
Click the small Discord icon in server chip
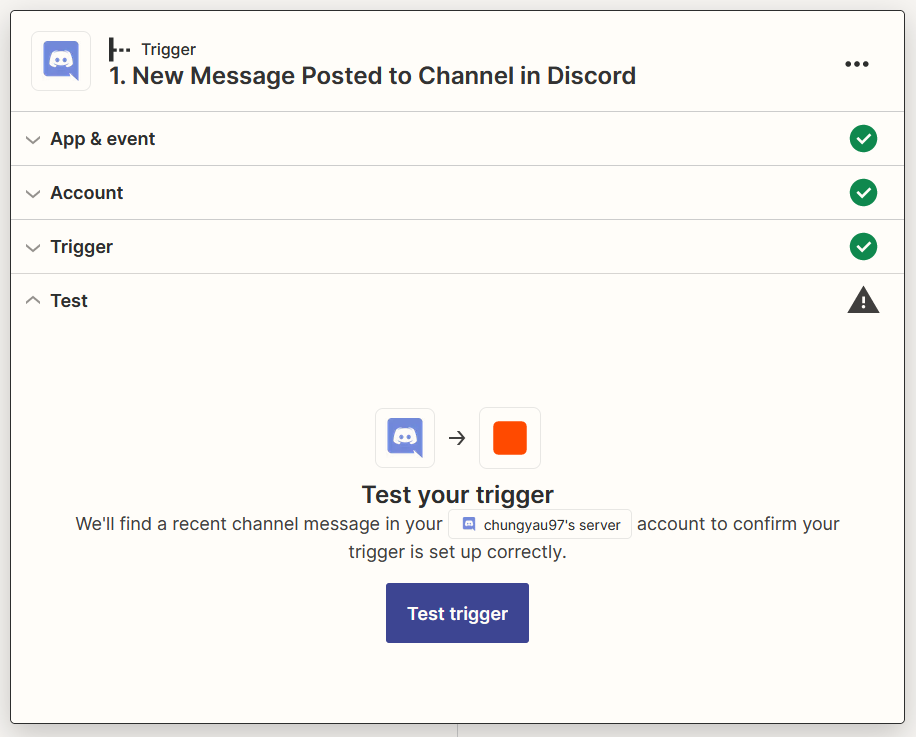[468, 524]
